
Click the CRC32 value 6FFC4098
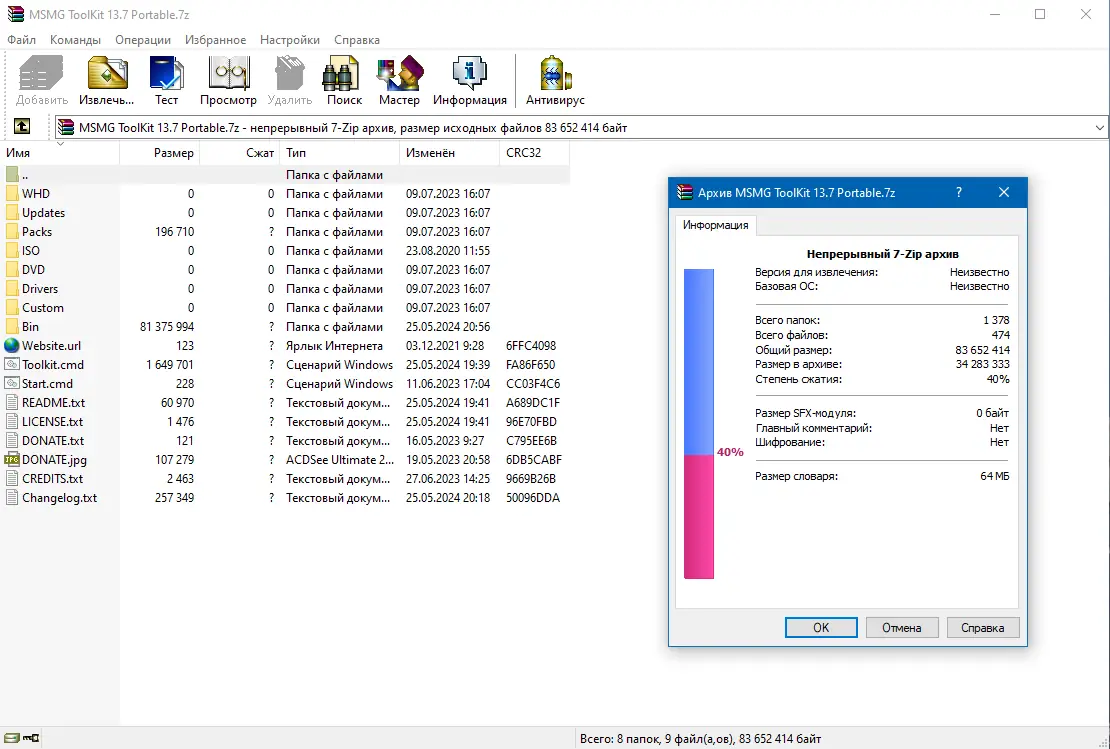[531, 345]
